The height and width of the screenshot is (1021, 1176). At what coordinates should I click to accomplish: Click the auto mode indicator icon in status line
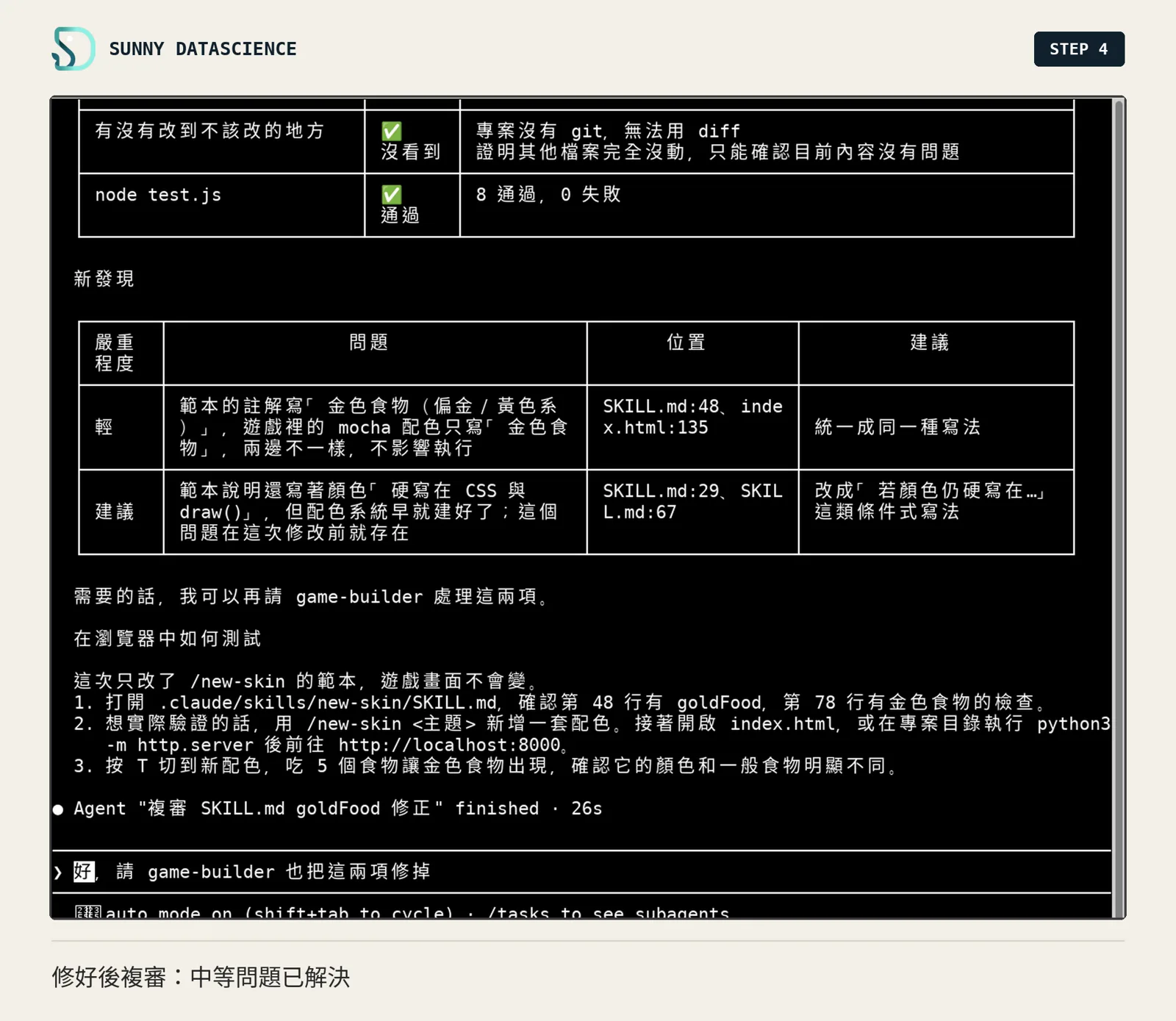pyautogui.click(x=87, y=912)
